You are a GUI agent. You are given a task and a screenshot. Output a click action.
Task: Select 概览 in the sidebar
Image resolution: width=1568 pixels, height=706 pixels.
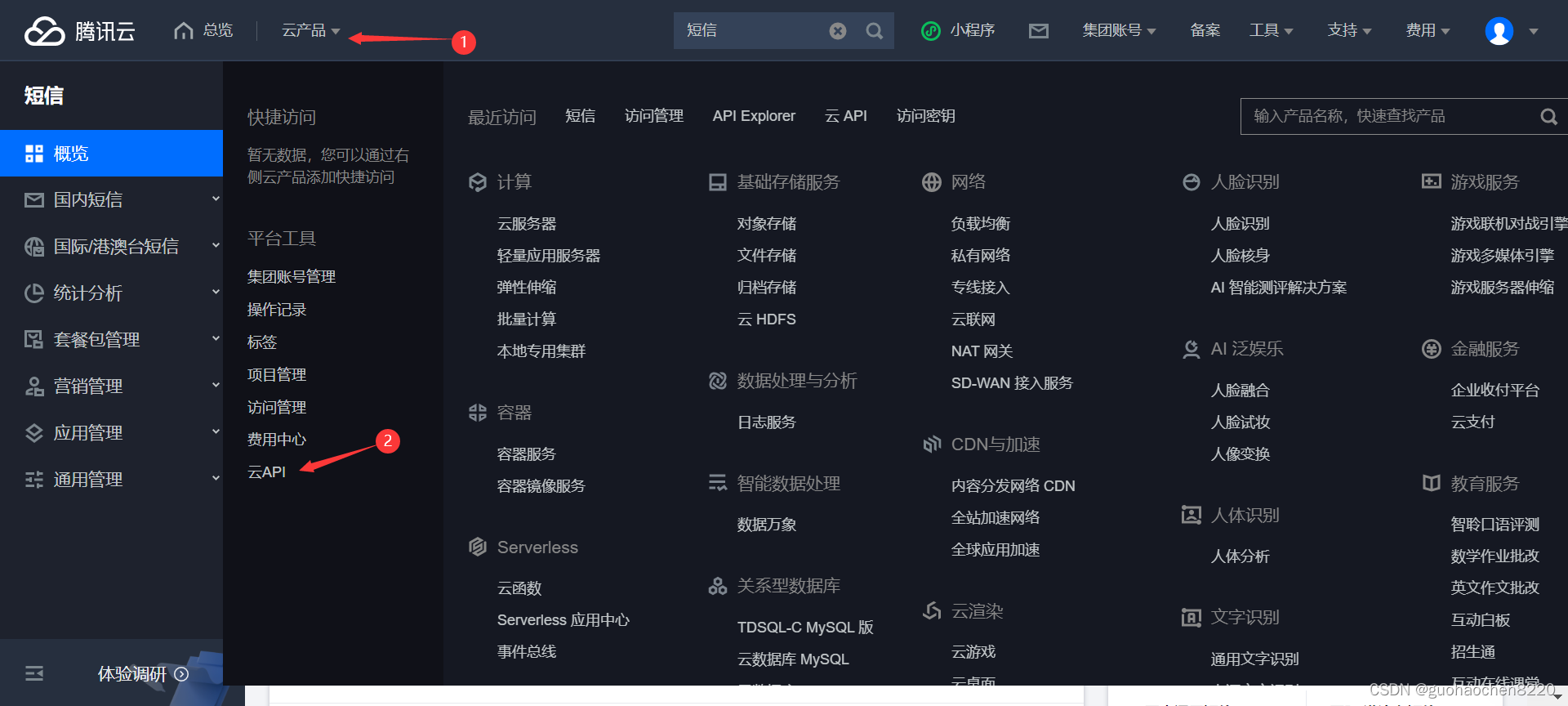111,154
